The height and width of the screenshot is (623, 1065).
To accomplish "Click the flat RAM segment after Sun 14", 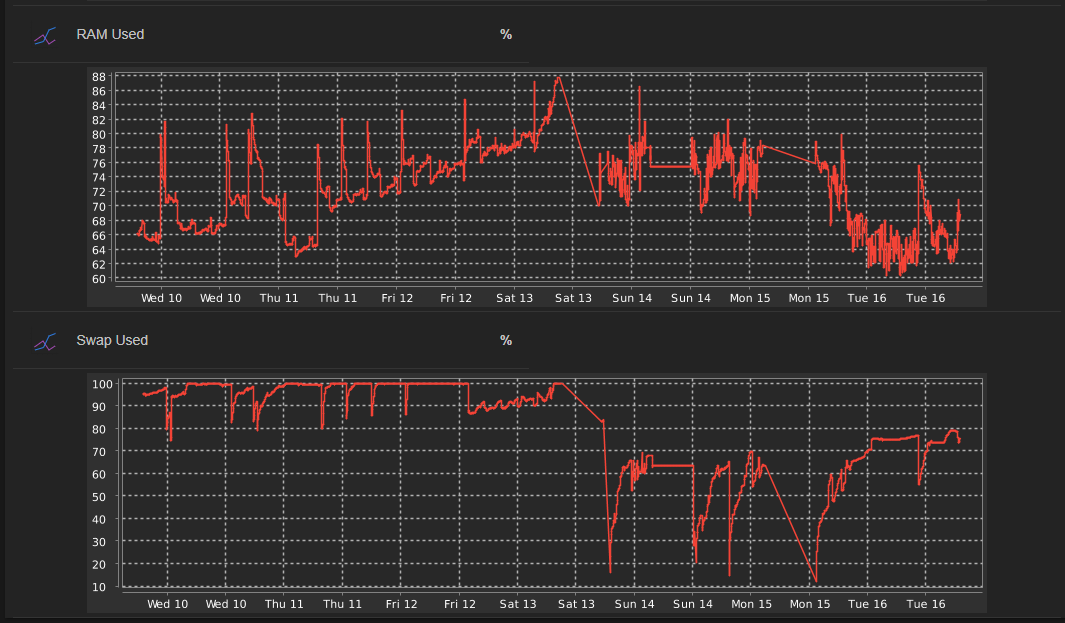I will click(670, 167).
